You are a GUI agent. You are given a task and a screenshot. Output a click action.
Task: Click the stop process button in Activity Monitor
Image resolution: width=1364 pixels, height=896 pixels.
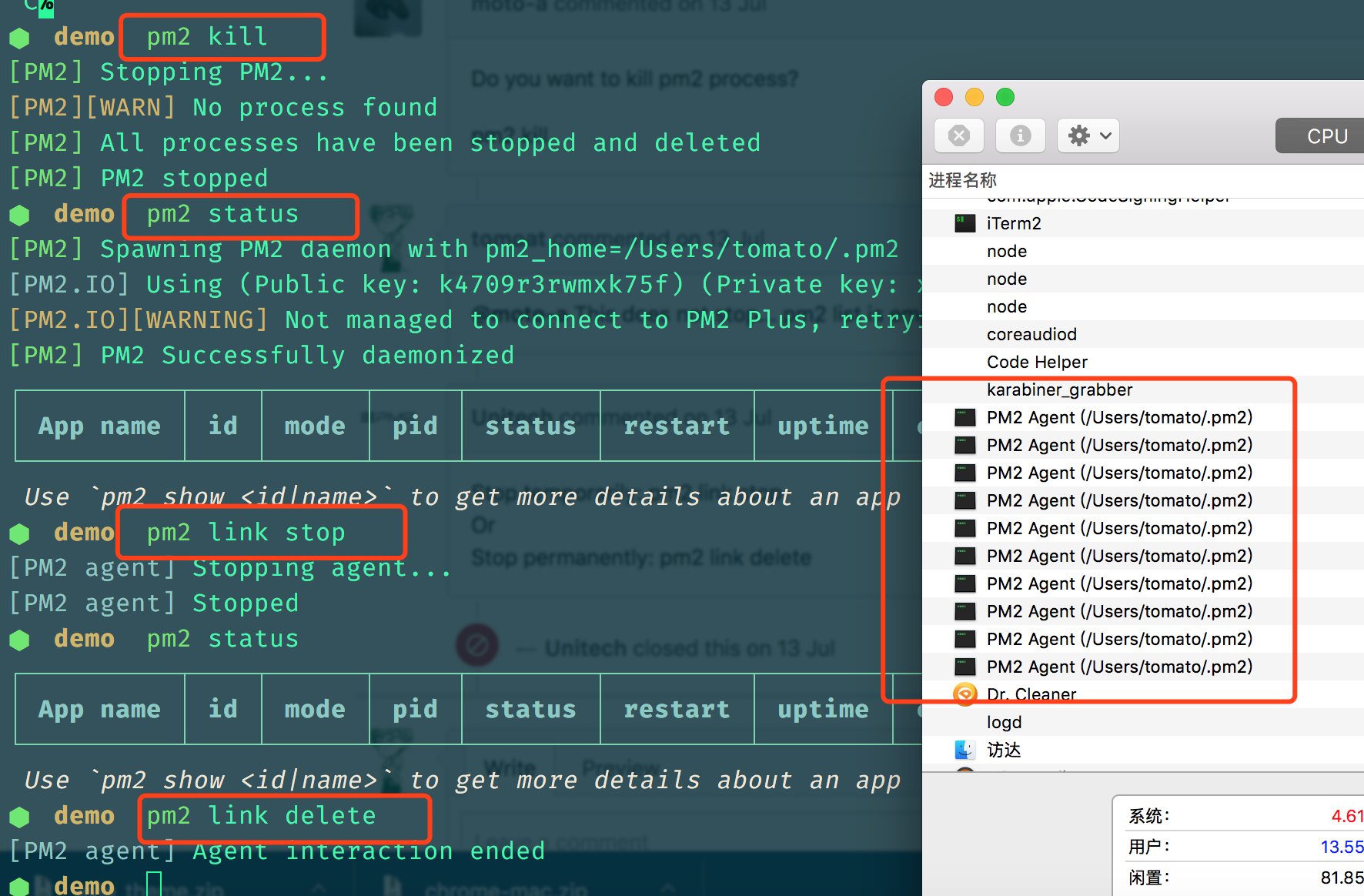(x=959, y=136)
